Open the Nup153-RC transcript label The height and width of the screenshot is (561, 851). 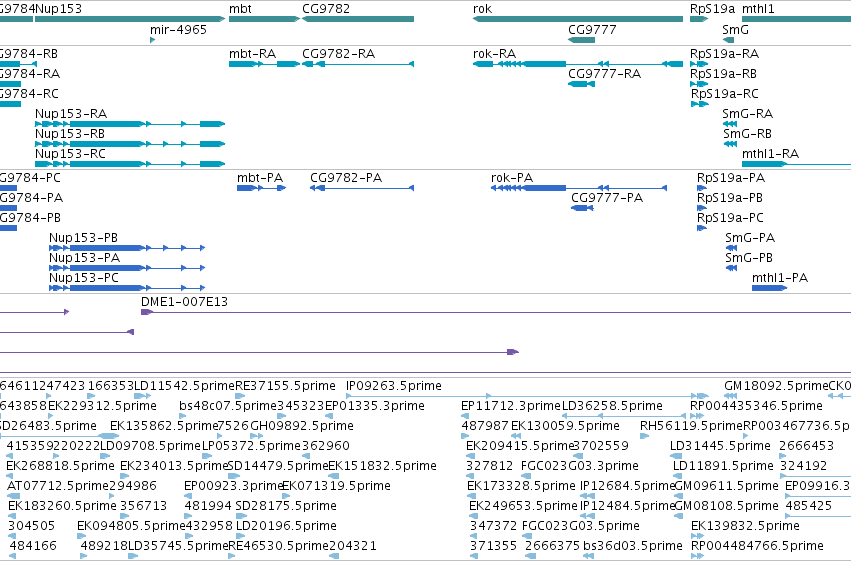(71, 154)
